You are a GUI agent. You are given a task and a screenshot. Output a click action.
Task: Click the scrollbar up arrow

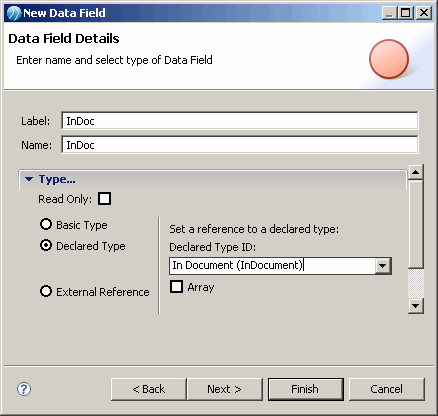pos(415,172)
